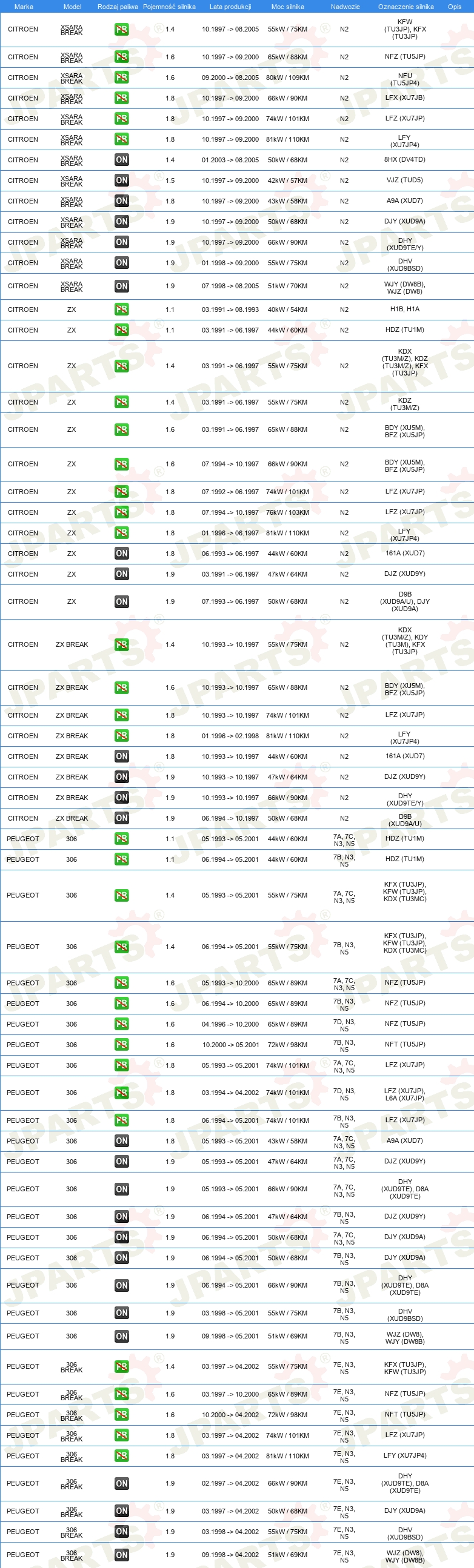Click the Rodzaj paliwa column header
This screenshot has width=474, height=1568.
point(118,7)
